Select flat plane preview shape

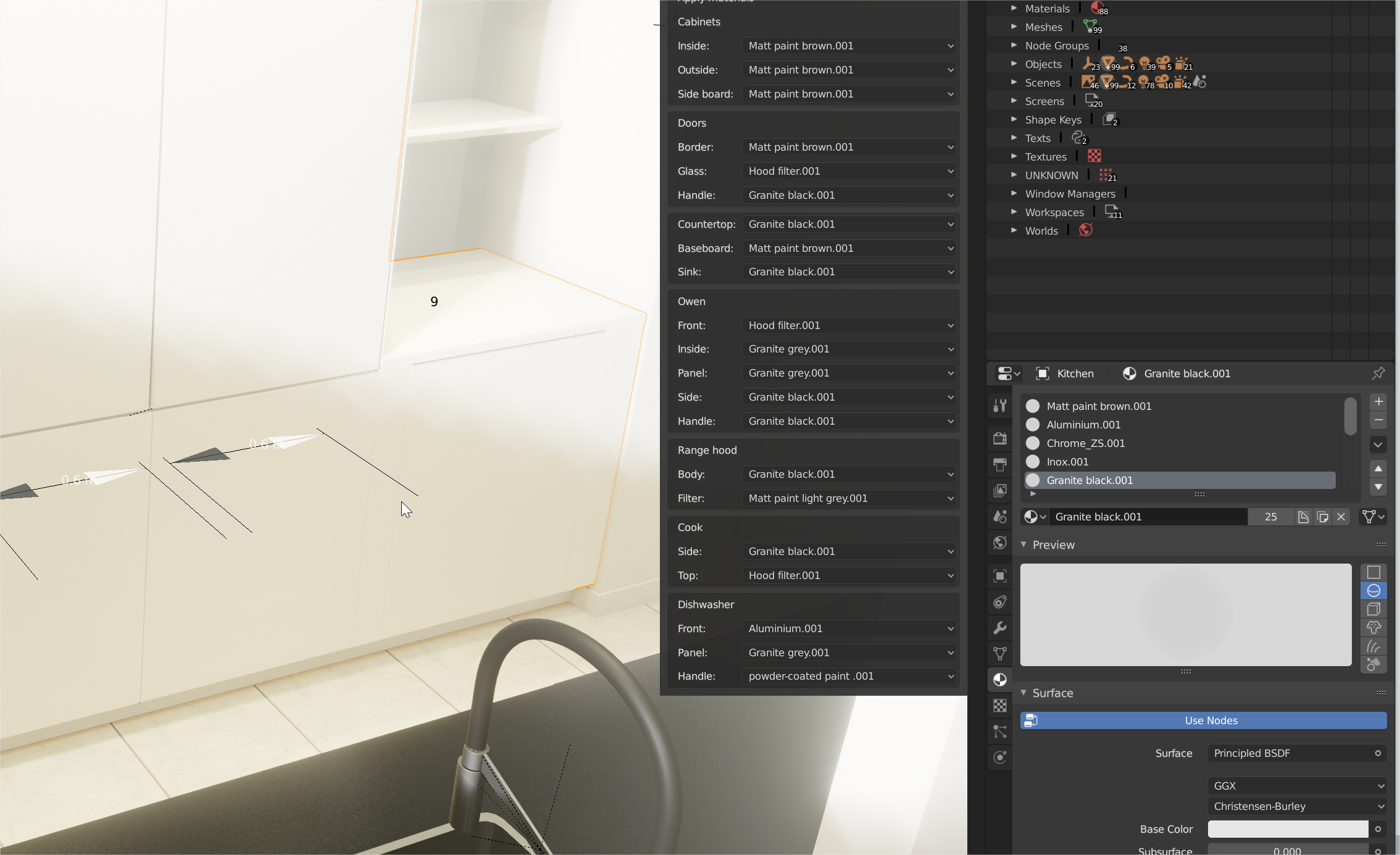(1373, 572)
